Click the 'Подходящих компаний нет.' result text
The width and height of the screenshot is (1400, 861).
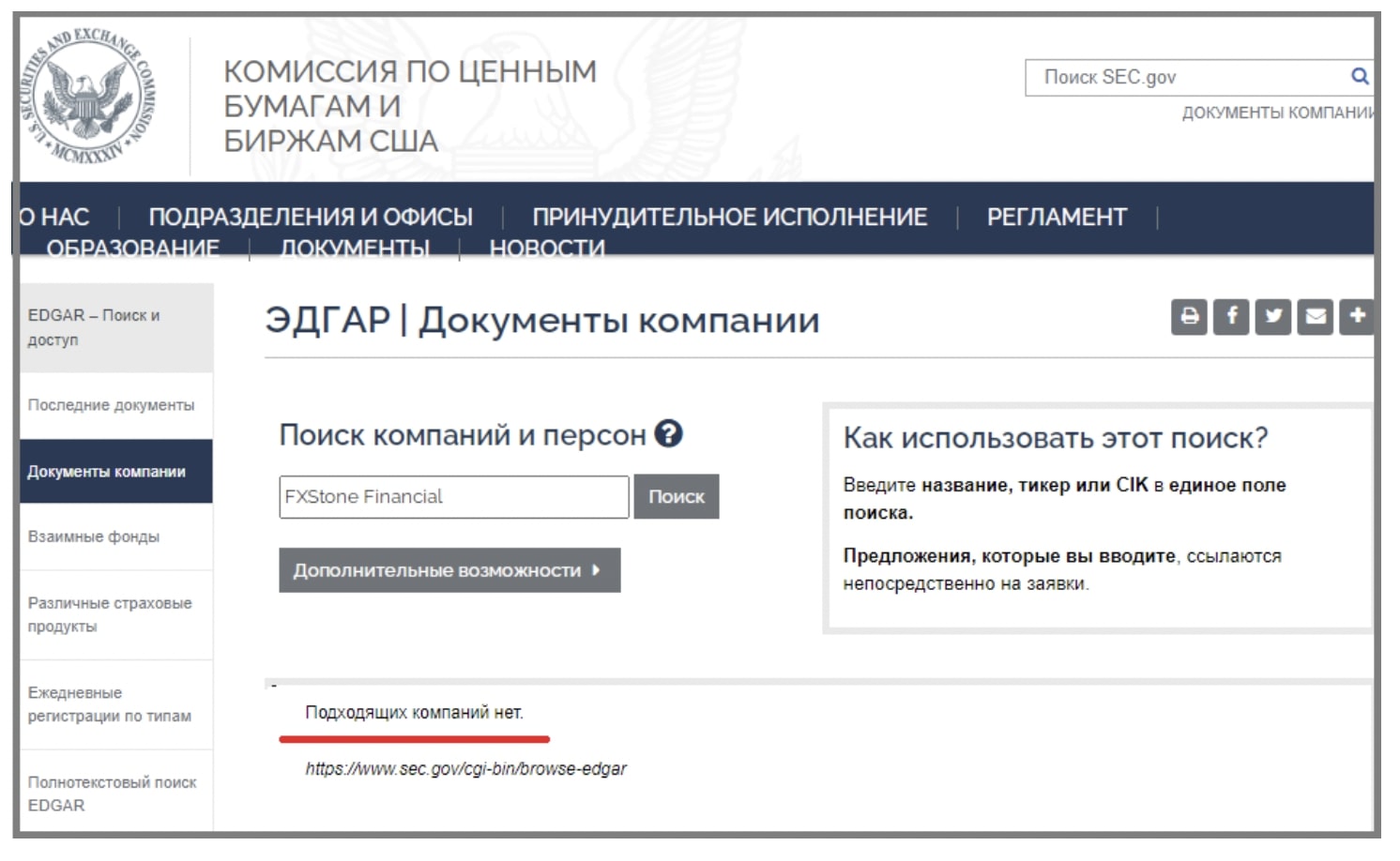click(x=414, y=713)
